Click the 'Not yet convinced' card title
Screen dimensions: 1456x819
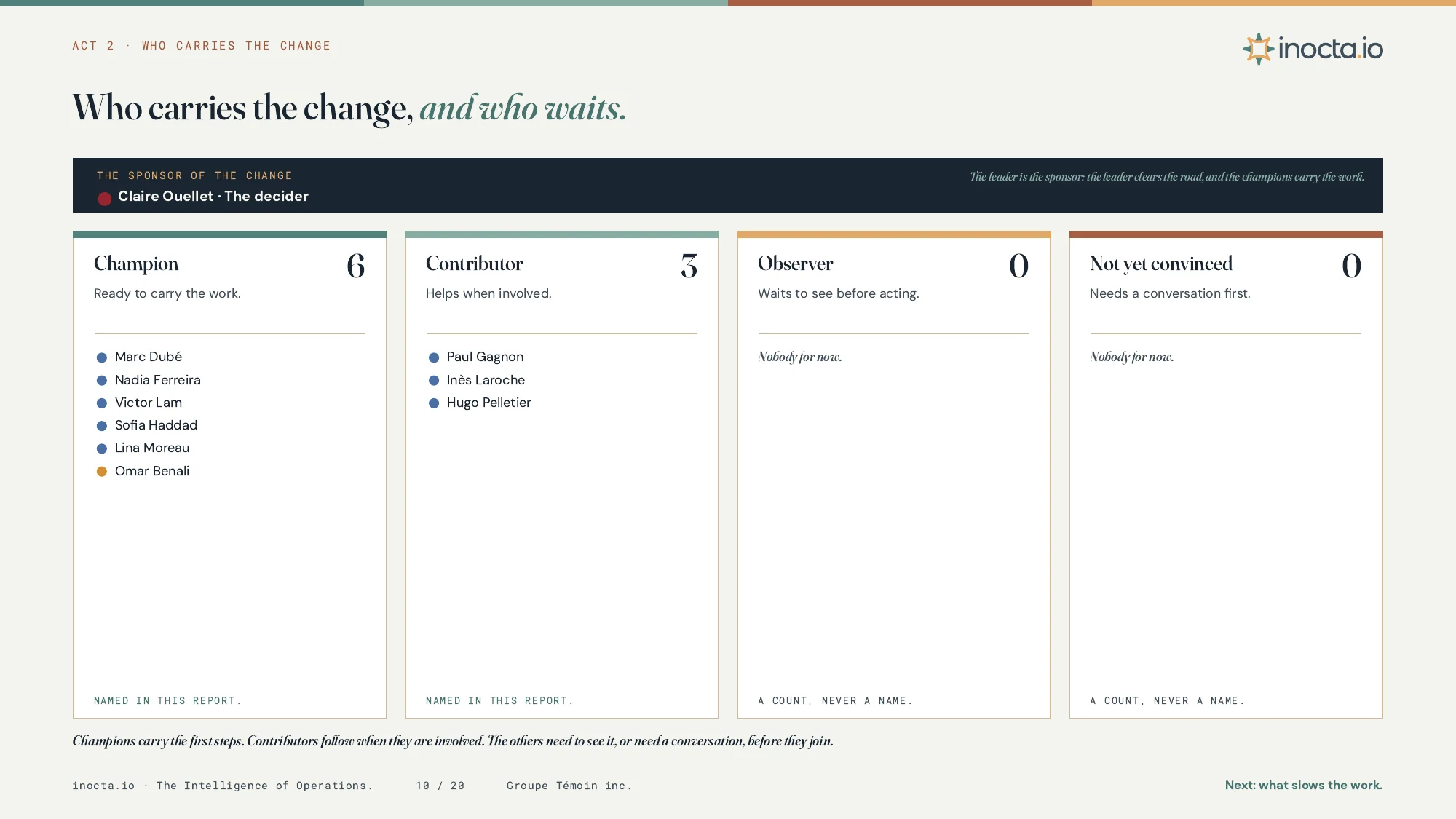pos(1161,264)
